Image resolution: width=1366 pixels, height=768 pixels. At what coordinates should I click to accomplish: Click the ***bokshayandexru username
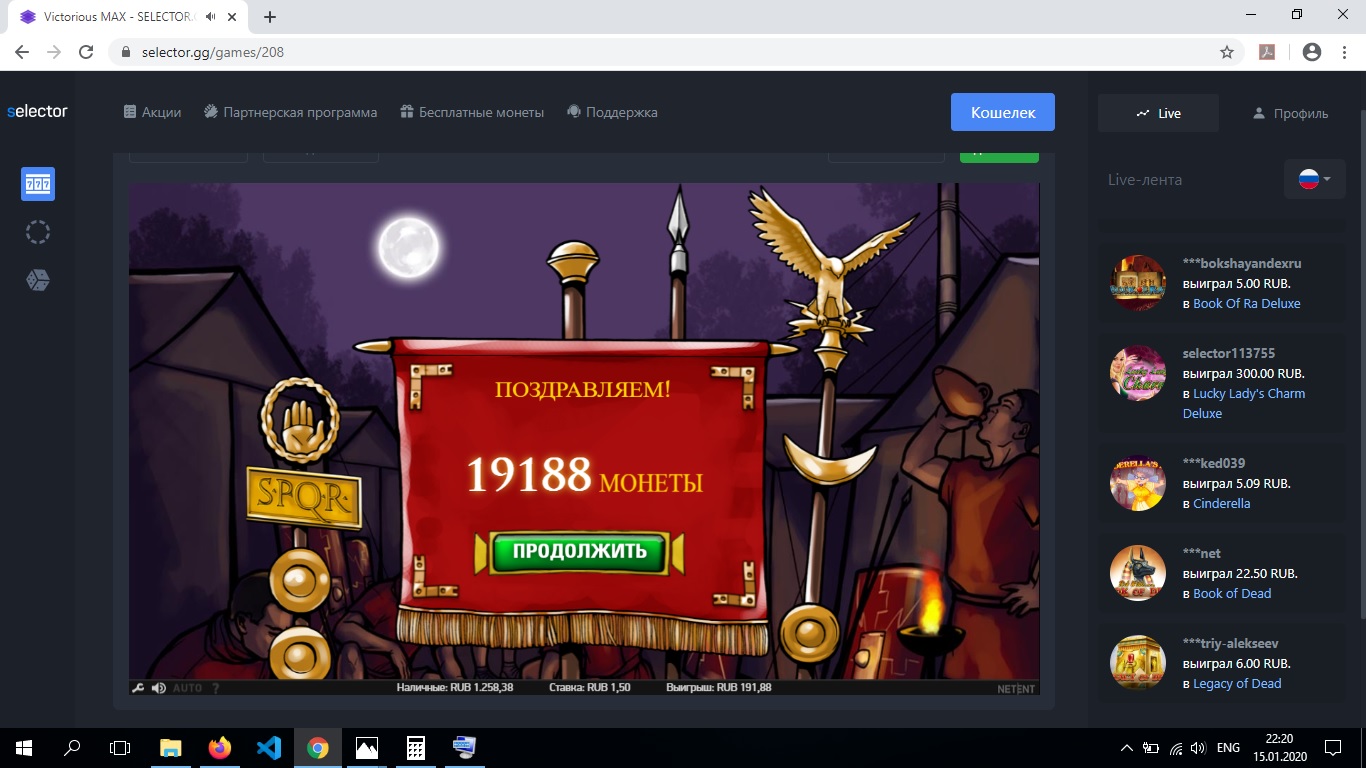[1242, 263]
